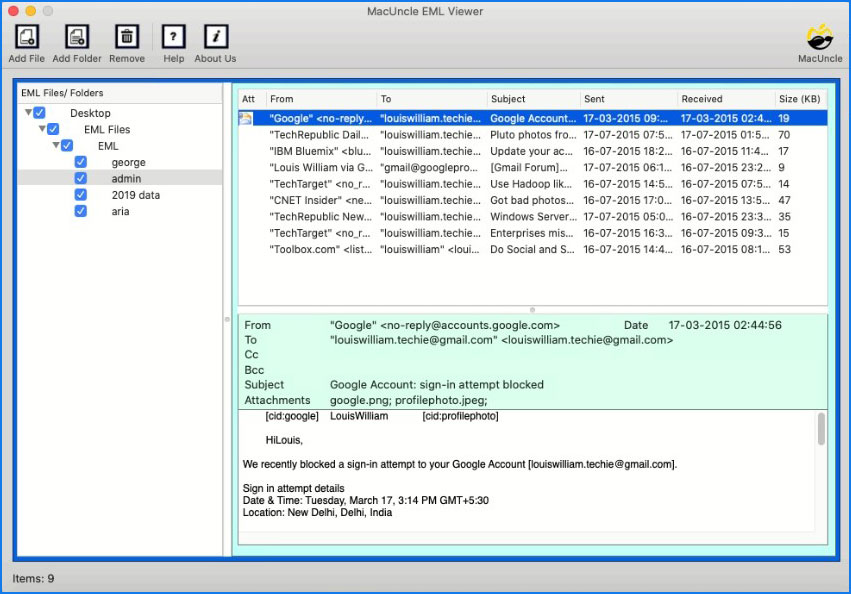Uncheck the 2019 data checkbox

[x=80, y=195]
